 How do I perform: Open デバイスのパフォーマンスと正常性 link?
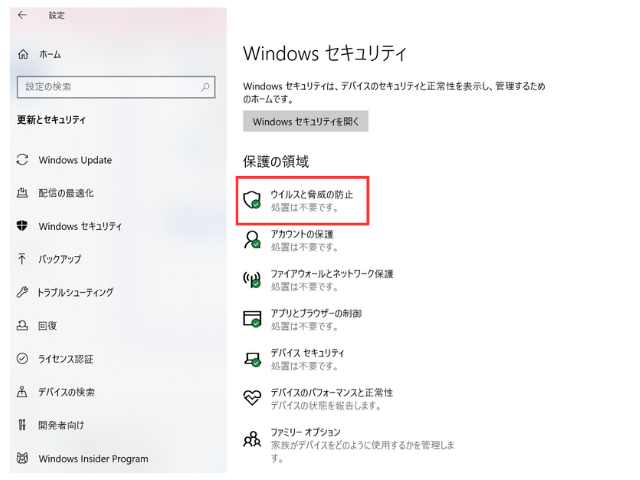tap(332, 393)
